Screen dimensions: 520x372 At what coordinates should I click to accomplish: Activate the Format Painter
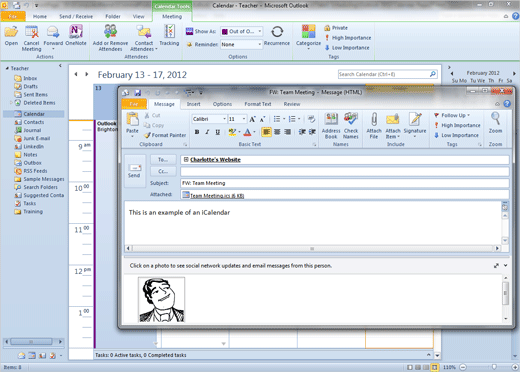[165, 135]
